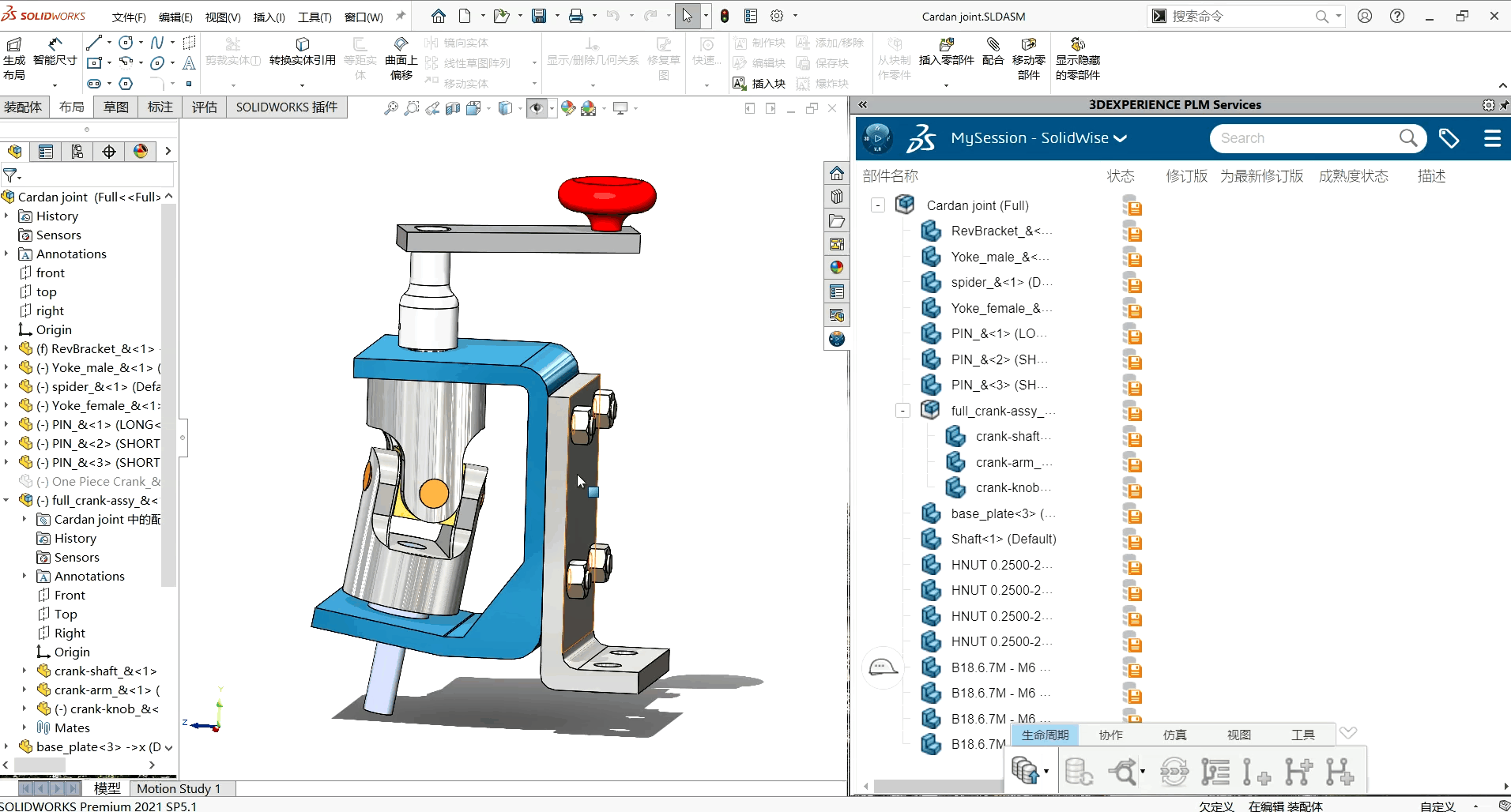The height and width of the screenshot is (812, 1511).
Task: Click the Smart Dimension (智能尺寸) tool
Action: [55, 51]
